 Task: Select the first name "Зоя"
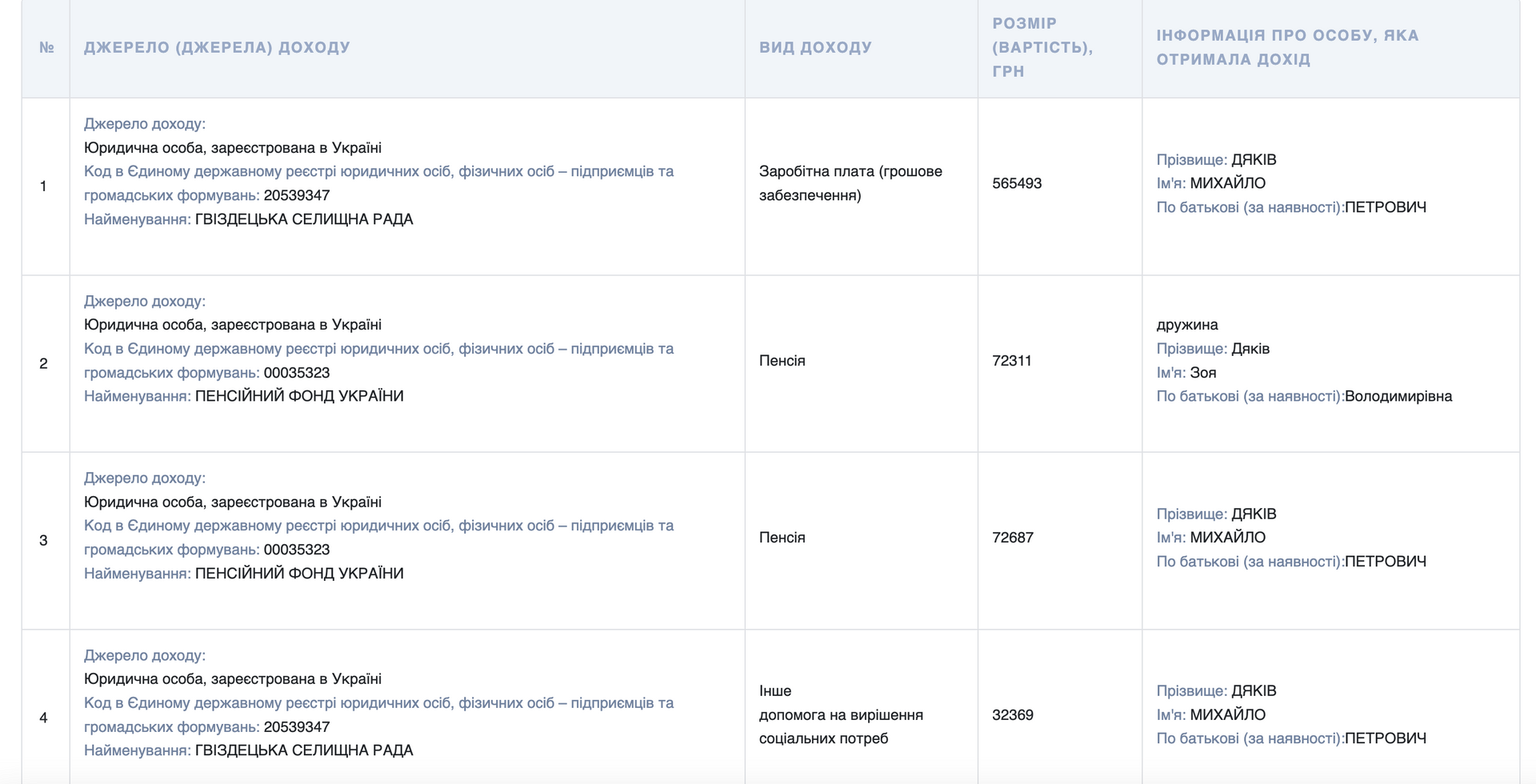[1202, 373]
